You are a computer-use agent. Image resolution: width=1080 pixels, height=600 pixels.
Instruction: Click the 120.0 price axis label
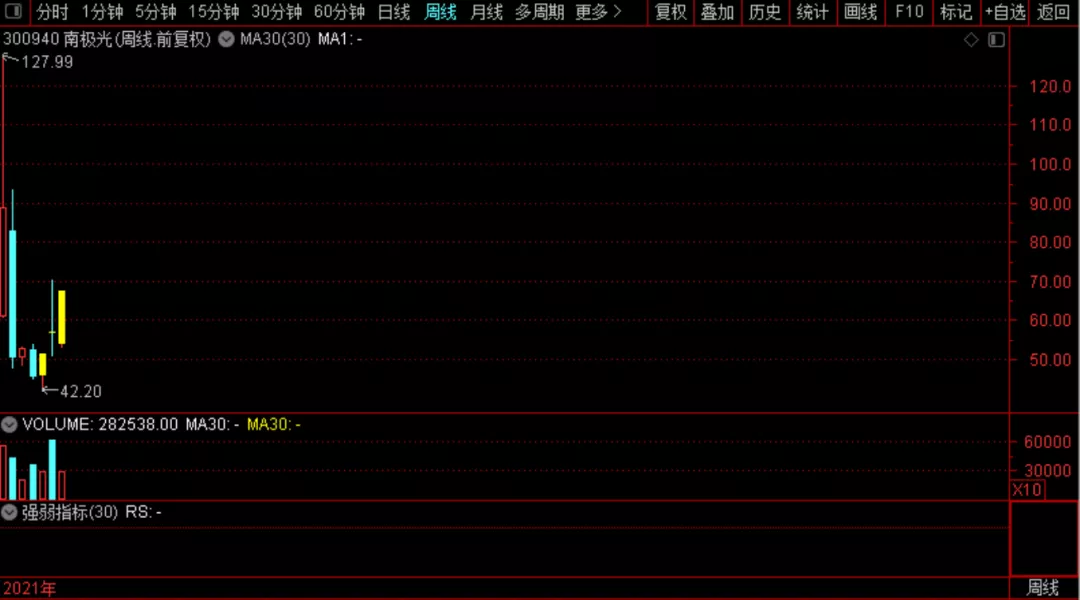click(x=1050, y=87)
